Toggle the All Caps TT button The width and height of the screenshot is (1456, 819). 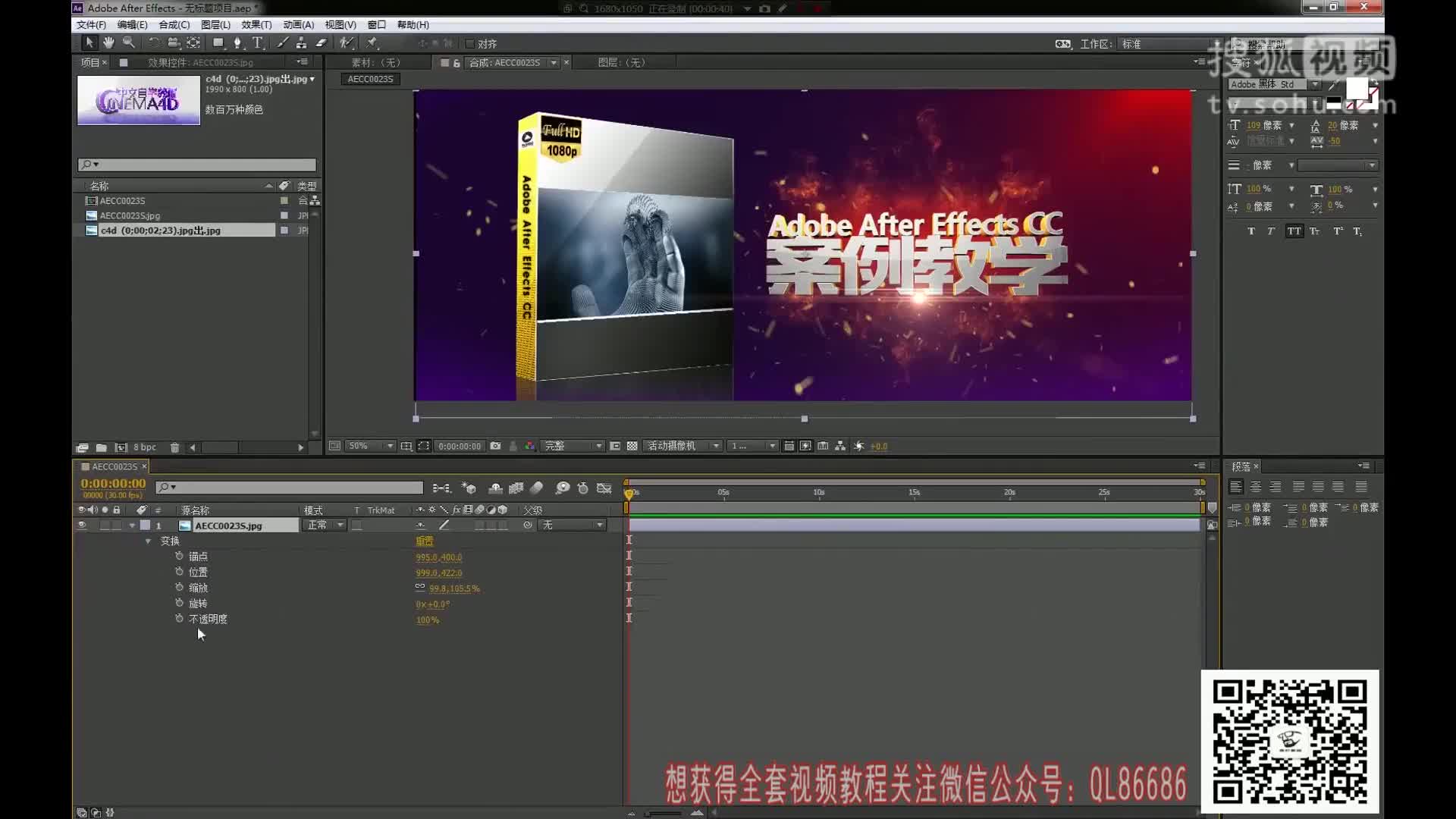(x=1294, y=231)
